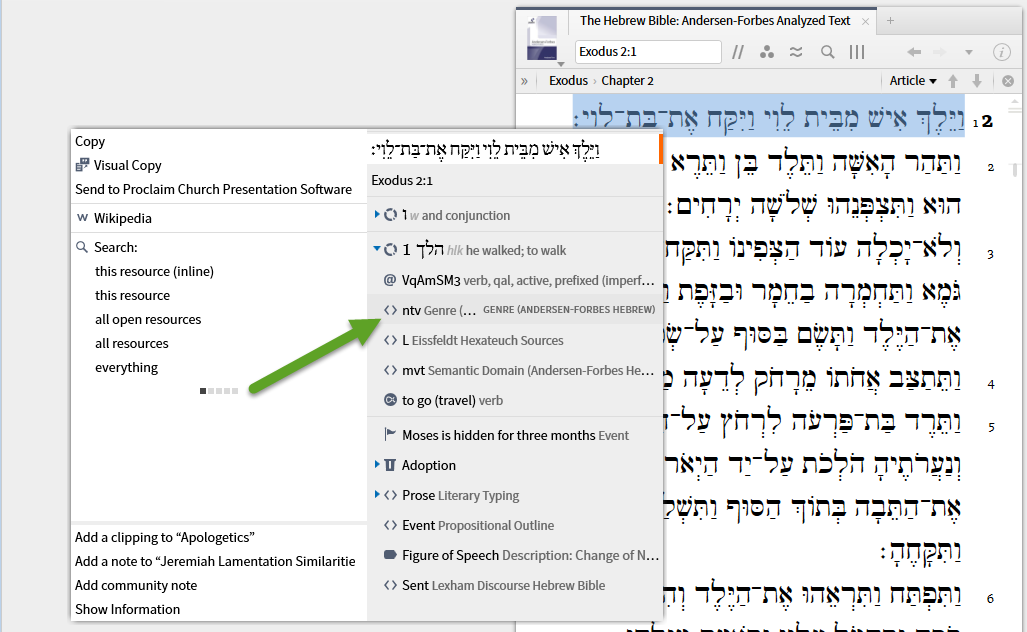The height and width of the screenshot is (632, 1027).
Task: Search all open resources
Action: click(x=148, y=320)
